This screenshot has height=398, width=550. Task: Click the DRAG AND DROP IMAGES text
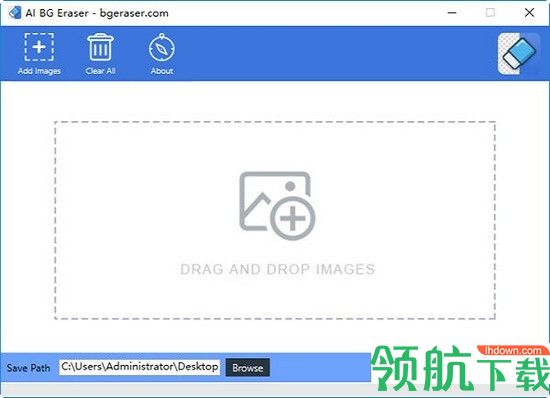277,269
